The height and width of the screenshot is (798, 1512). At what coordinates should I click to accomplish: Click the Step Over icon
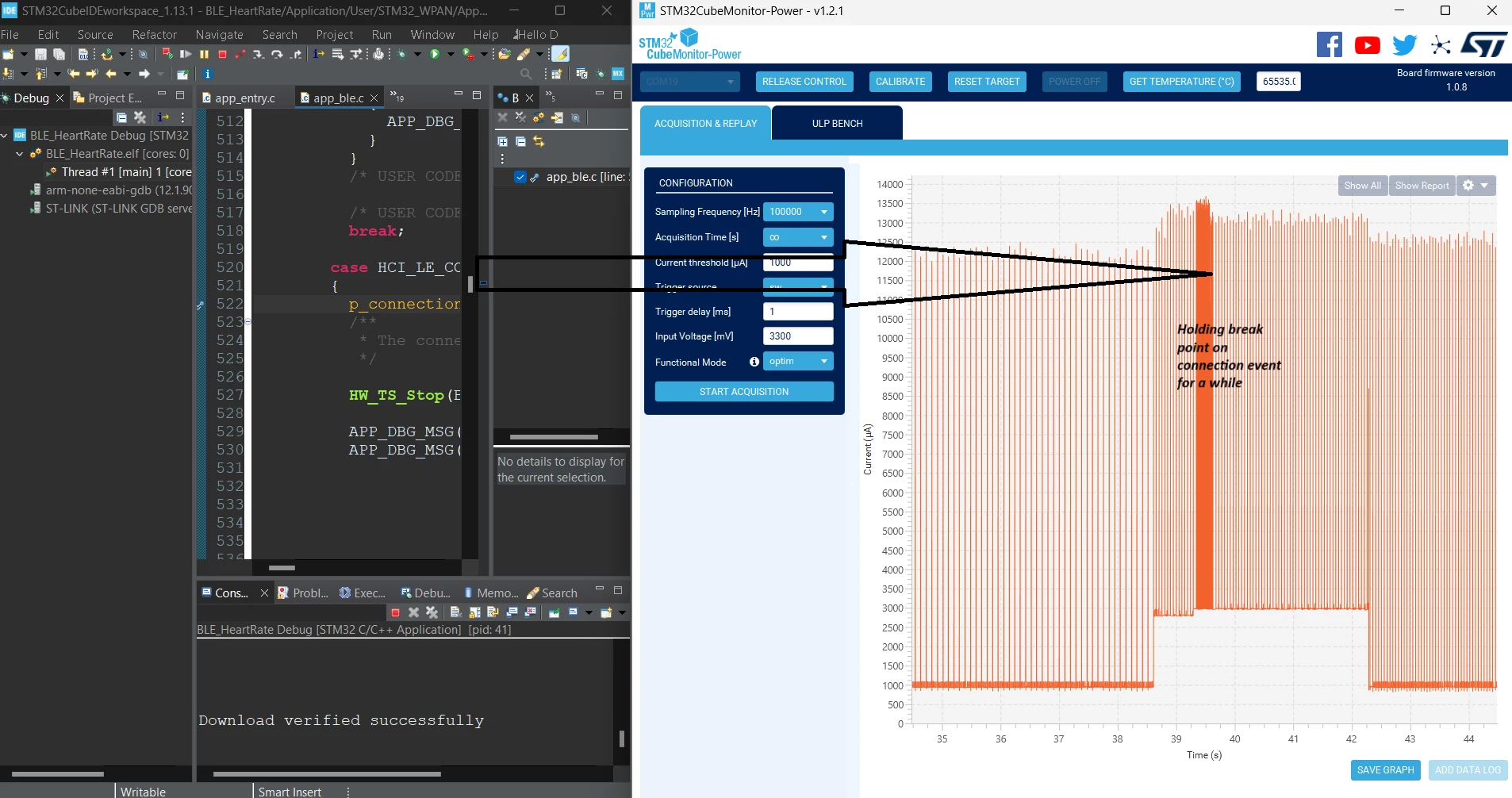277,54
